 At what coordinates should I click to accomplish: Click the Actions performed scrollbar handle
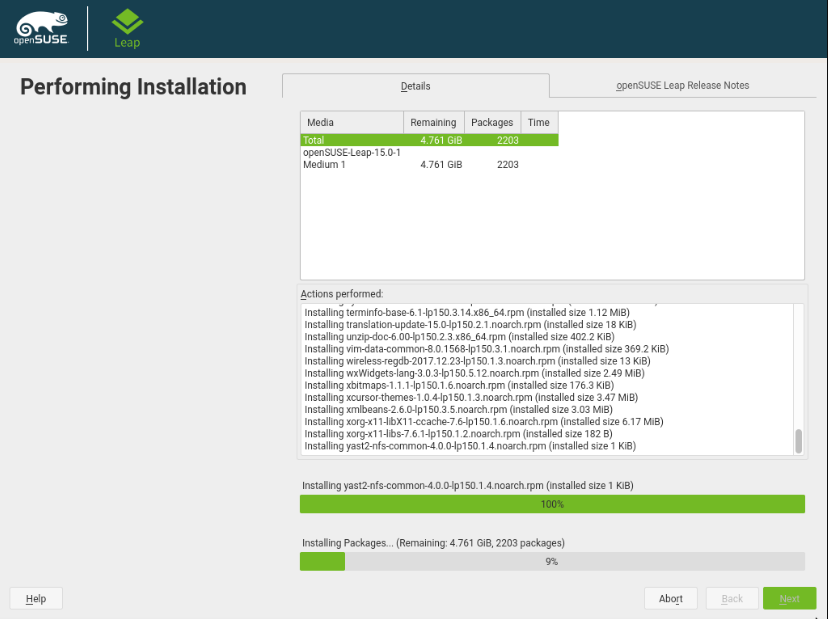click(798, 441)
